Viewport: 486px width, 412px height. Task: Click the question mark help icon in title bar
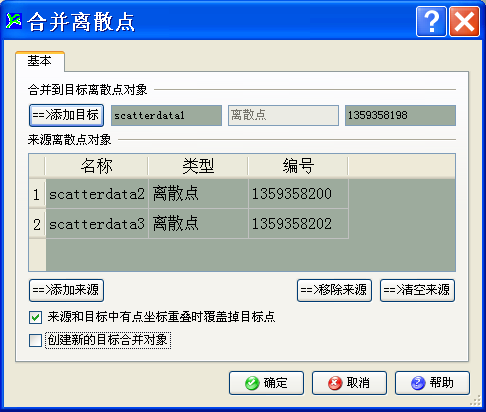point(431,22)
